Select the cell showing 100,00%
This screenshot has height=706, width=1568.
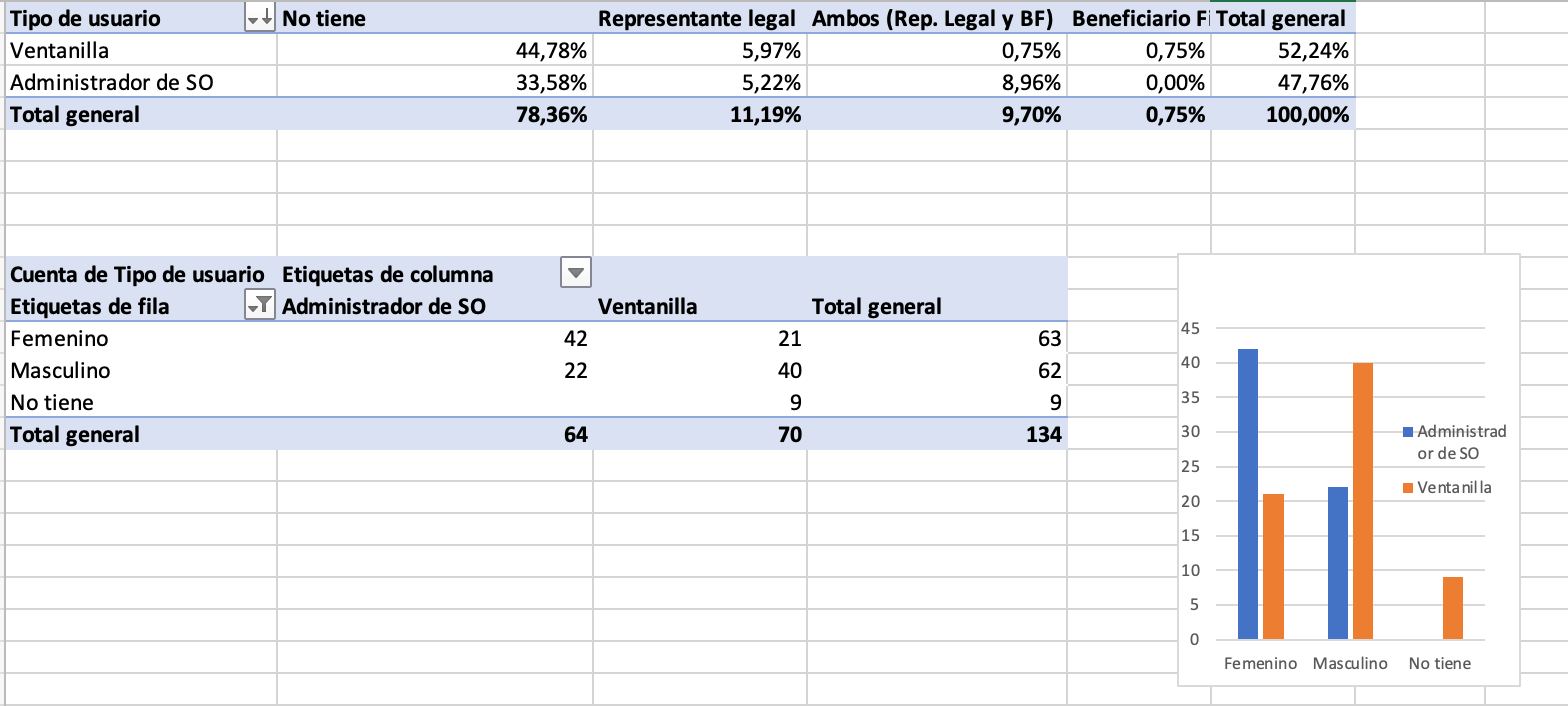click(x=1300, y=114)
